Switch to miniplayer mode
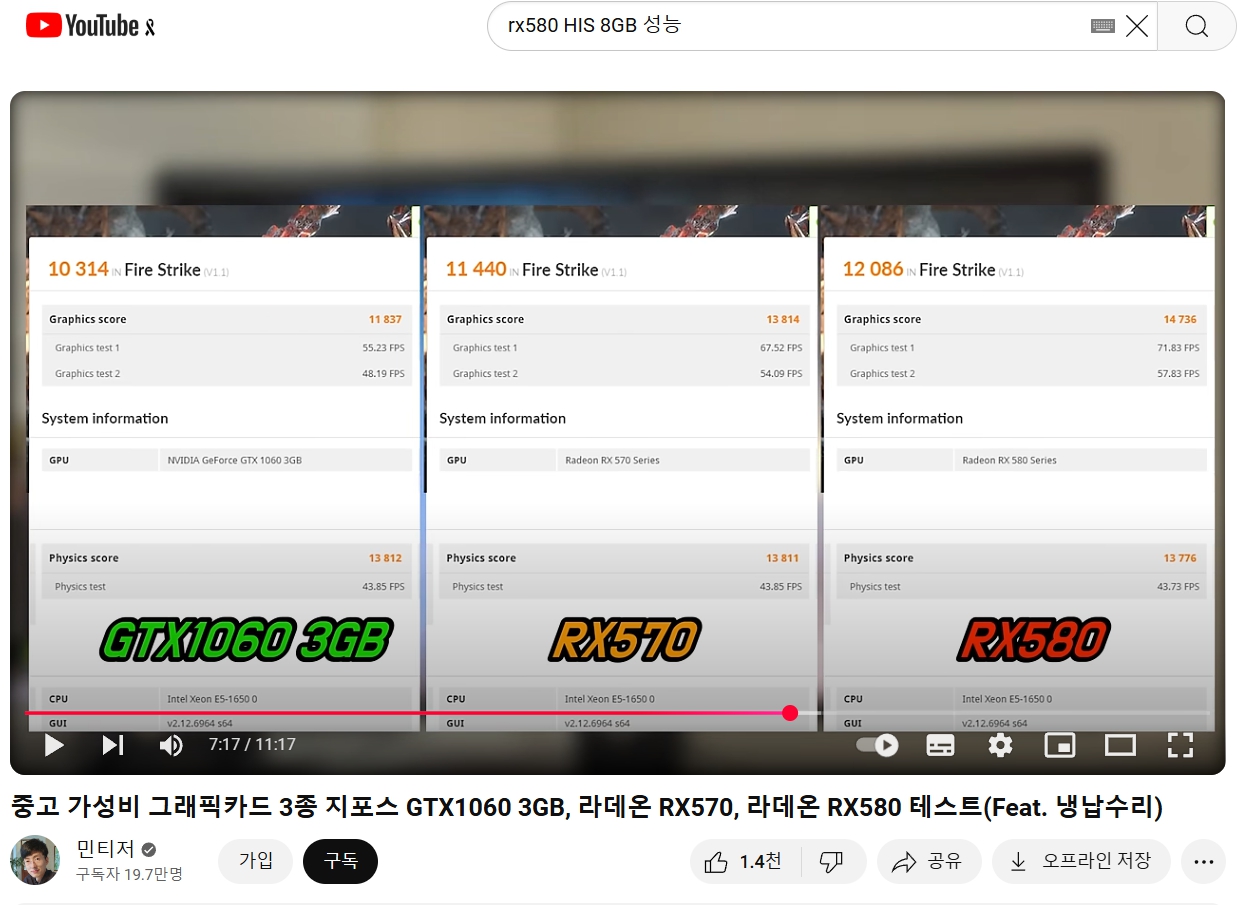This screenshot has height=905, width=1237. pos(1060,745)
